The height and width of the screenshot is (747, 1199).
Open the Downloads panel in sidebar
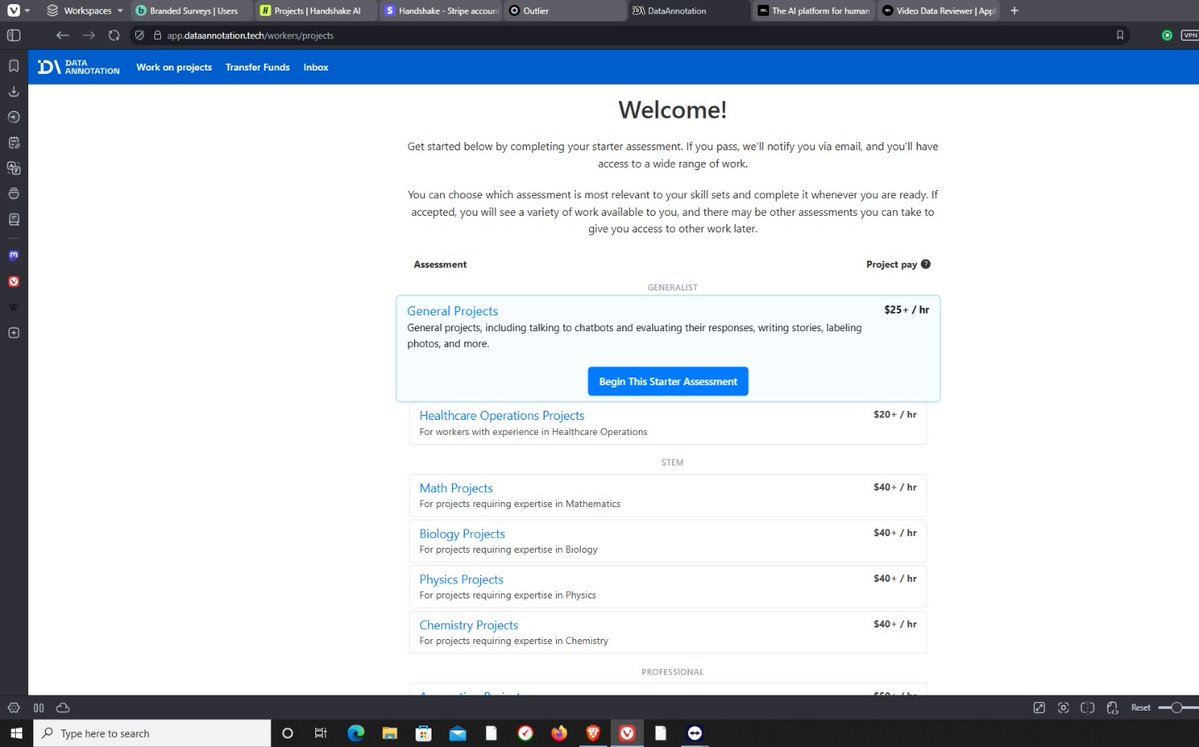point(14,91)
